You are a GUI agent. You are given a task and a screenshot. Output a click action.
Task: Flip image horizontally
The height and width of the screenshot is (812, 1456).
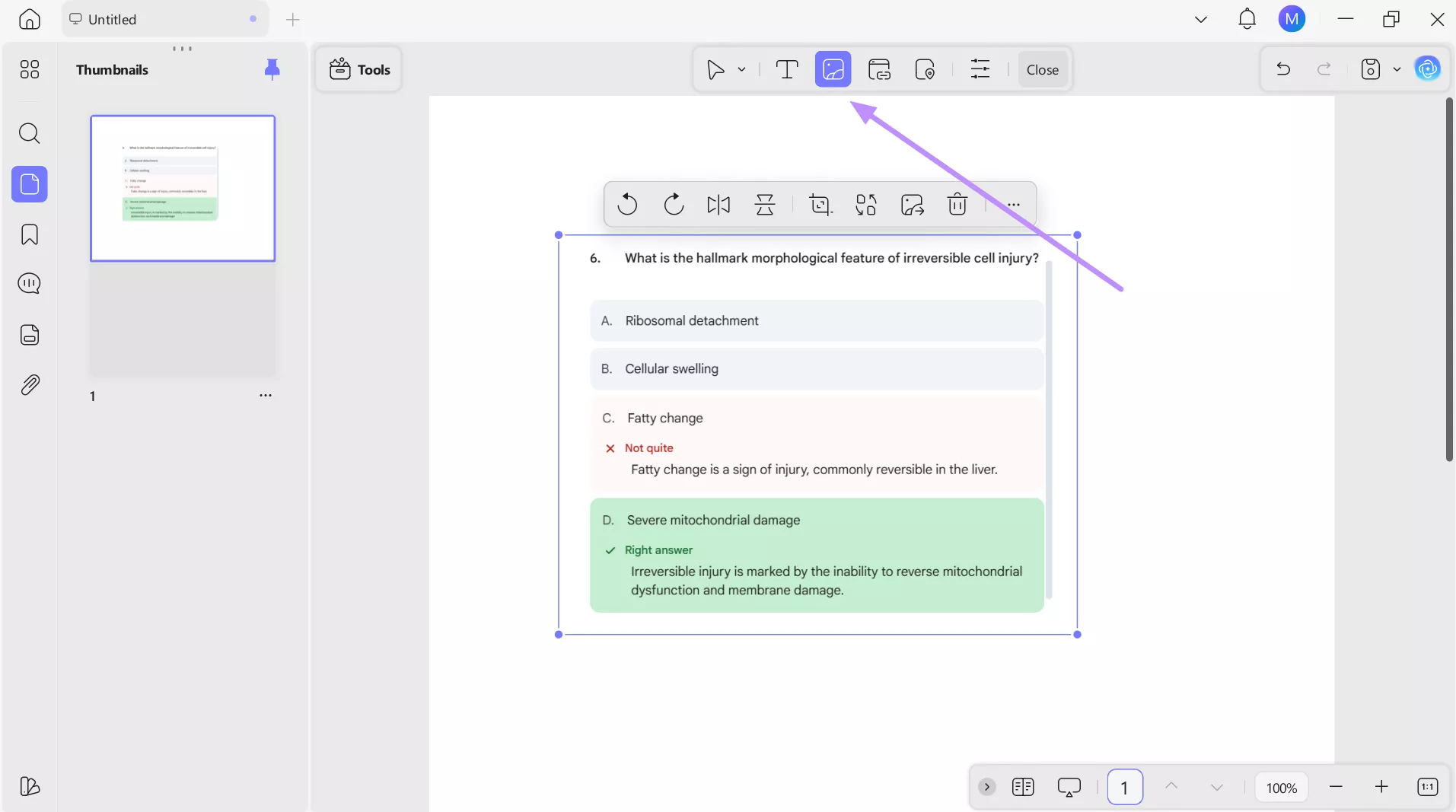point(718,205)
